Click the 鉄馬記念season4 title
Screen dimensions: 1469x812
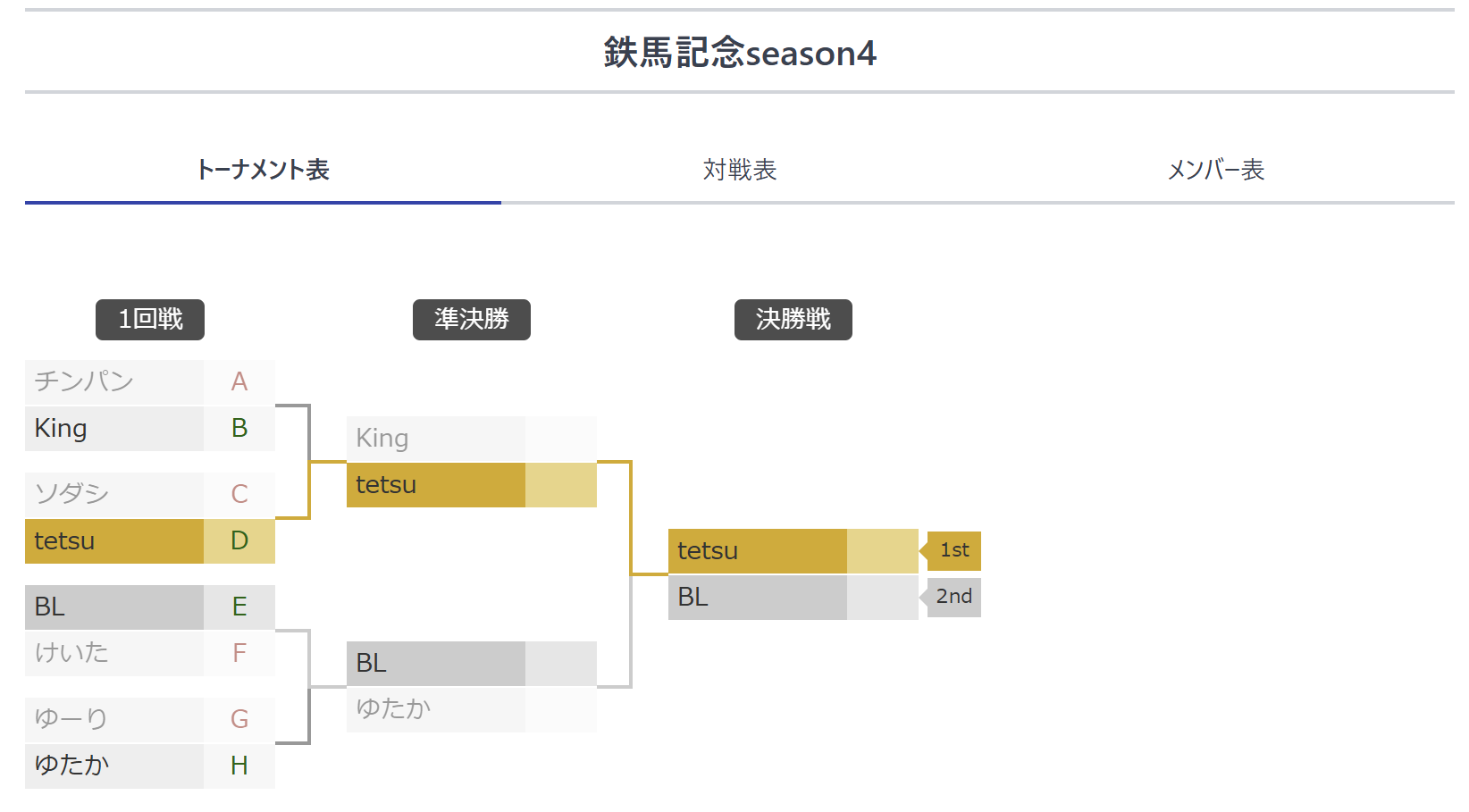pyautogui.click(x=739, y=53)
